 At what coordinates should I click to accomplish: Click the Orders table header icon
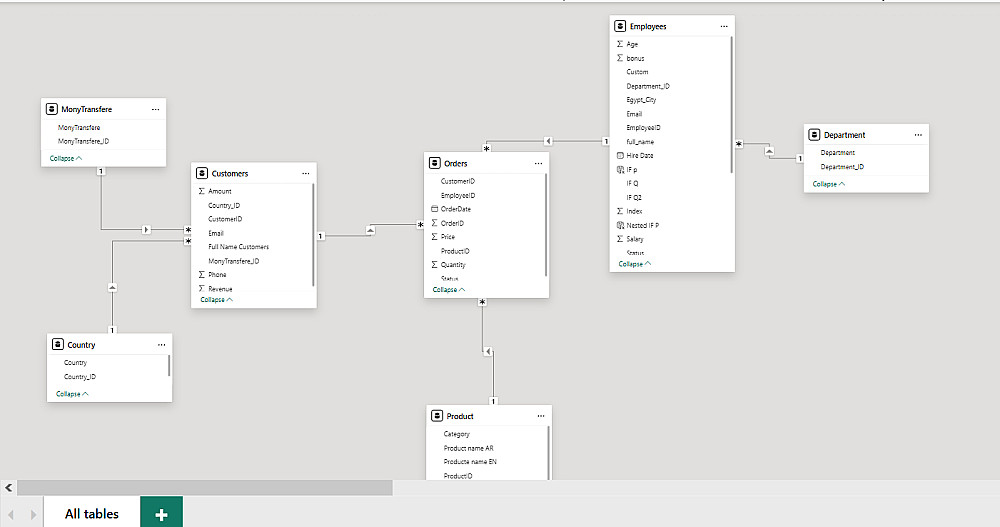pos(435,163)
